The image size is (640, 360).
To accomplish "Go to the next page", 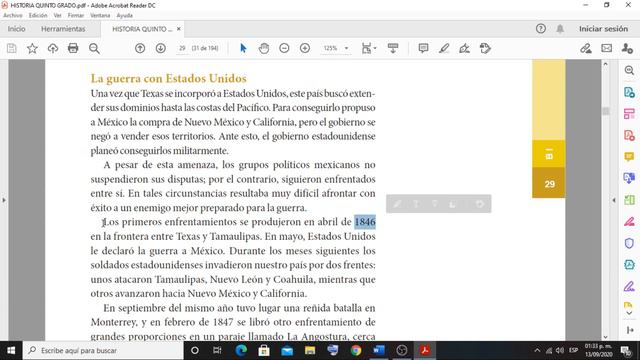I will point(161,48).
